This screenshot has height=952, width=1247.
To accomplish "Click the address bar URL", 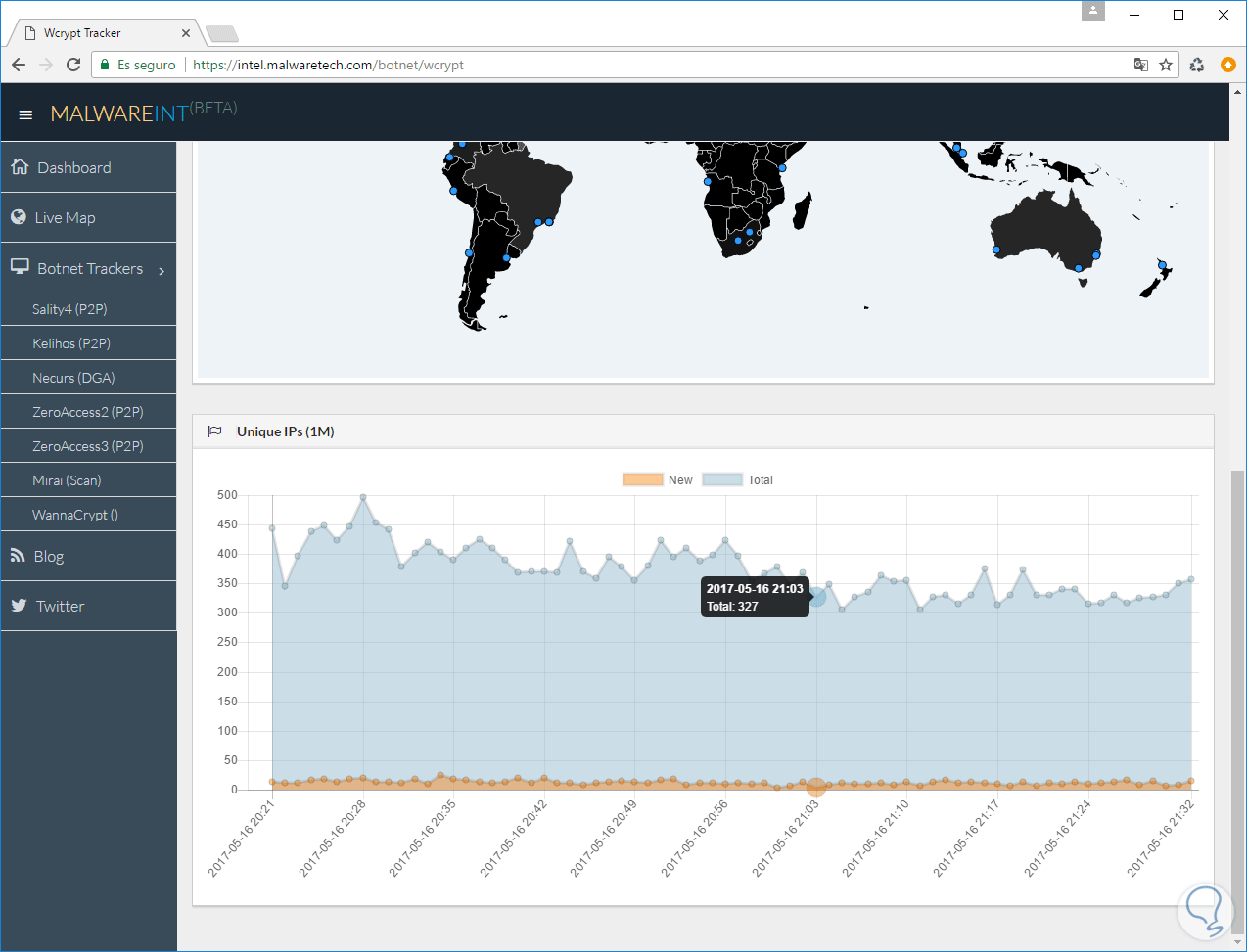I will (328, 65).
